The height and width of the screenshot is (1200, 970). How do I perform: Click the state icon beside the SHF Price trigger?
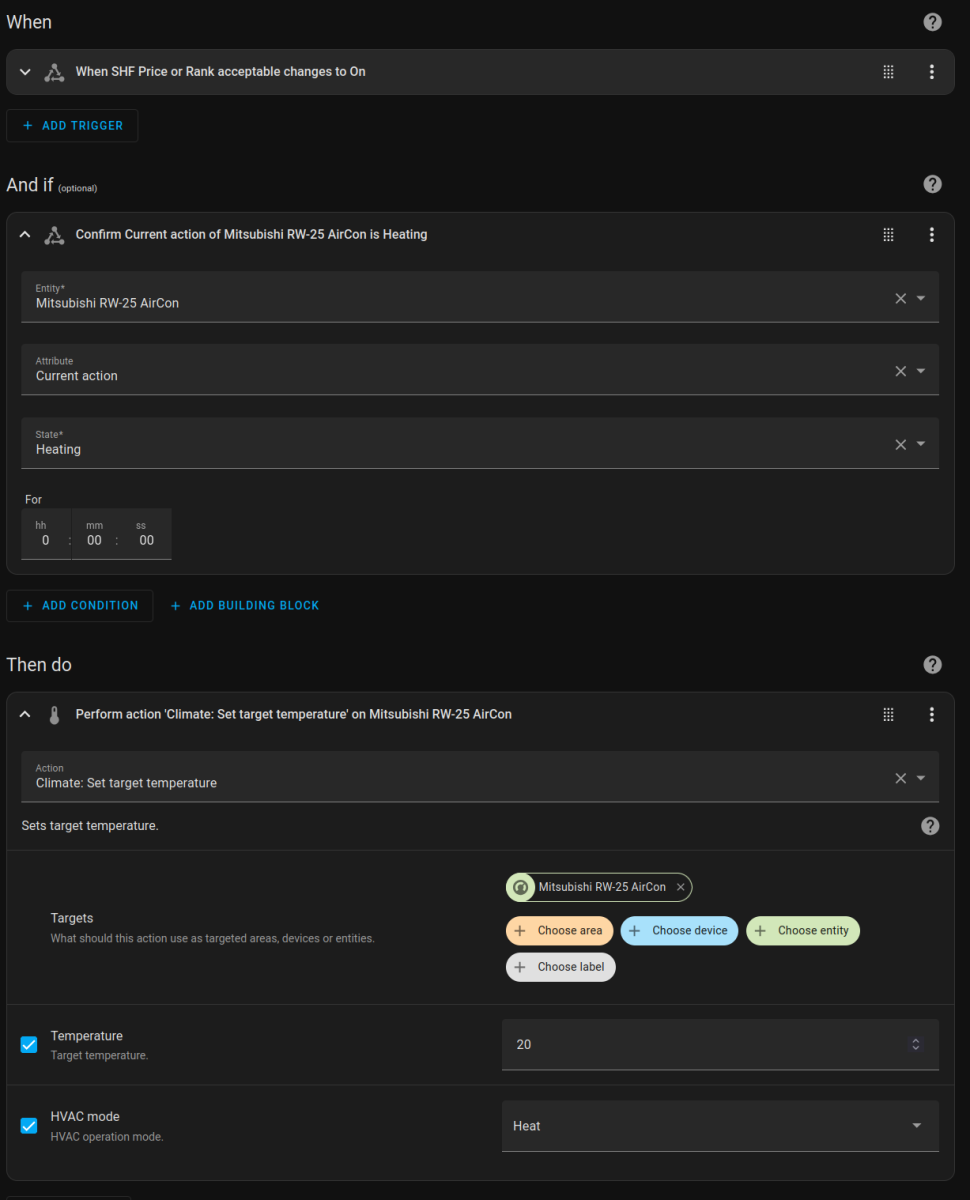coord(54,72)
